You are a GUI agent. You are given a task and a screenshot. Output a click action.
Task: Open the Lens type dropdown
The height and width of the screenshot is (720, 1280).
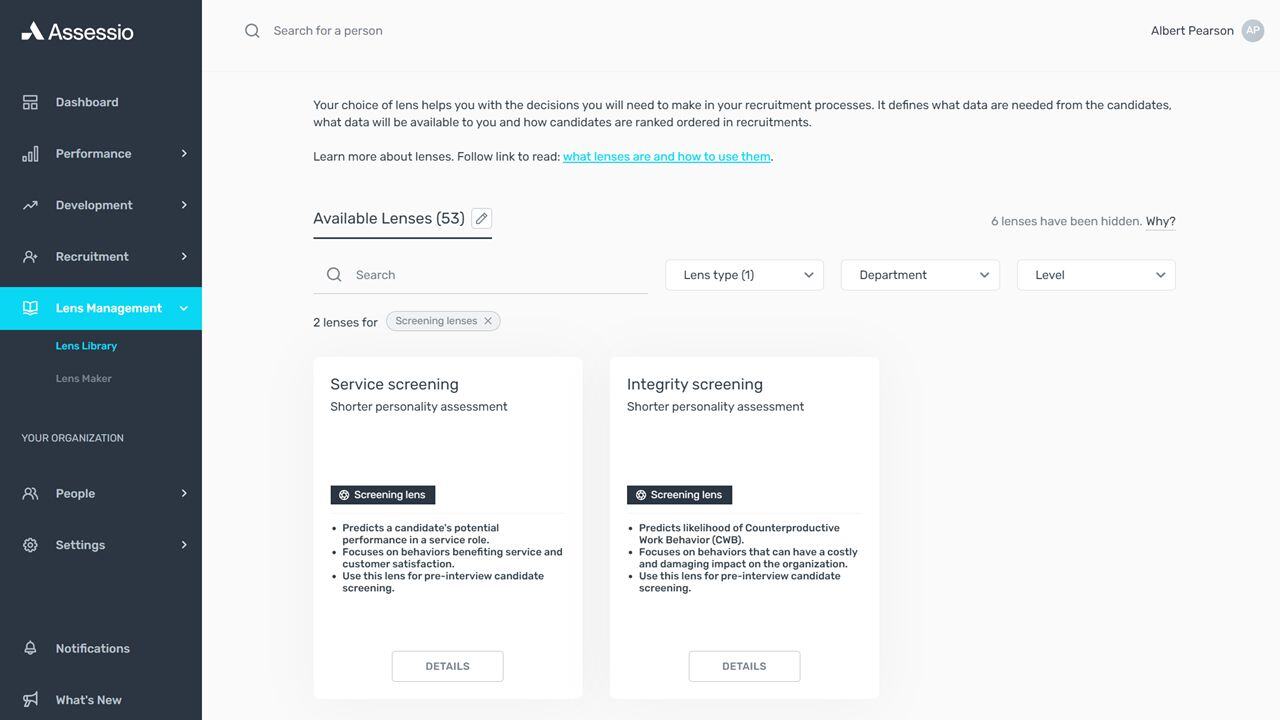744,275
